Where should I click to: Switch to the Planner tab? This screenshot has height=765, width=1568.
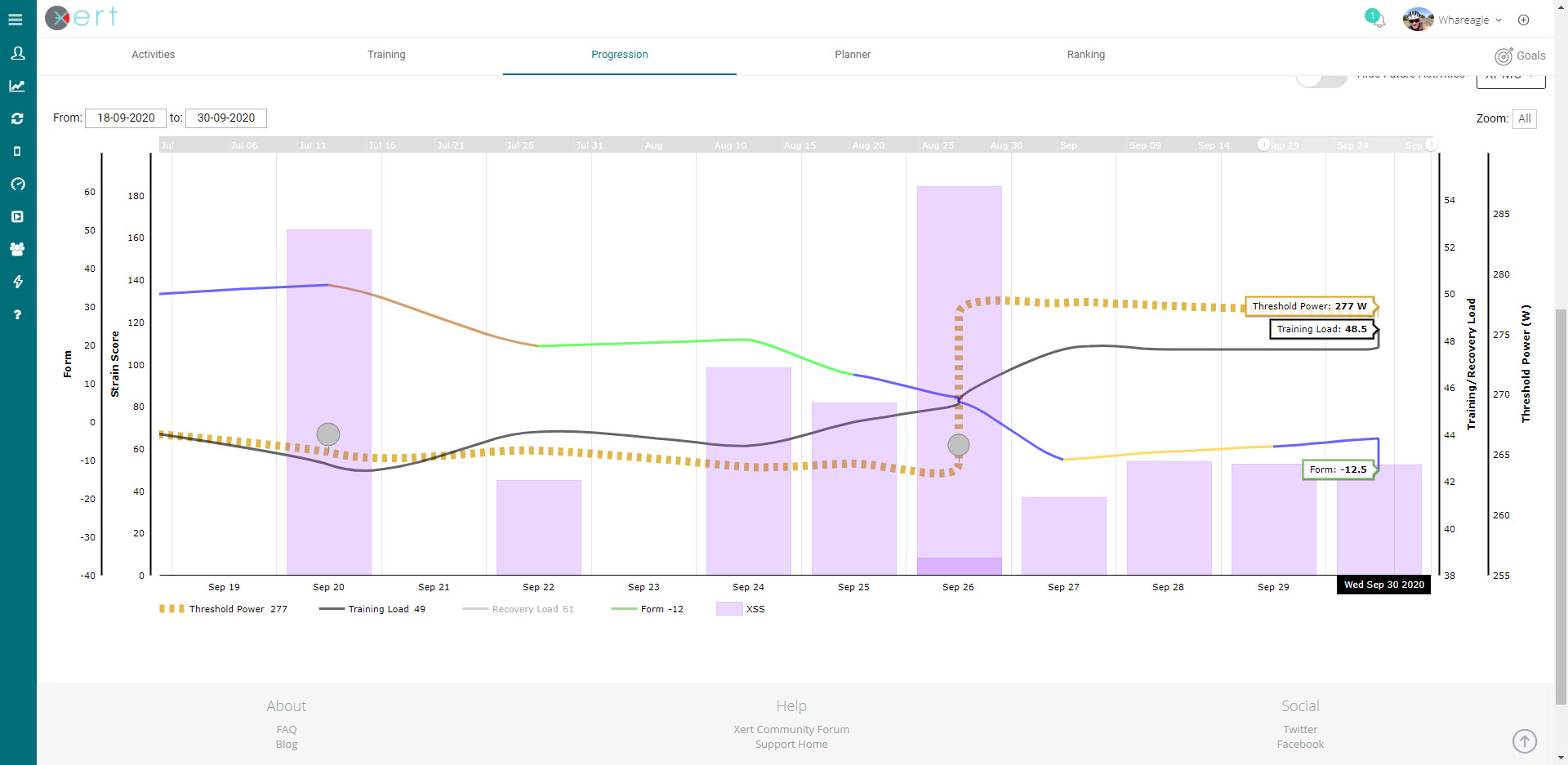click(853, 54)
